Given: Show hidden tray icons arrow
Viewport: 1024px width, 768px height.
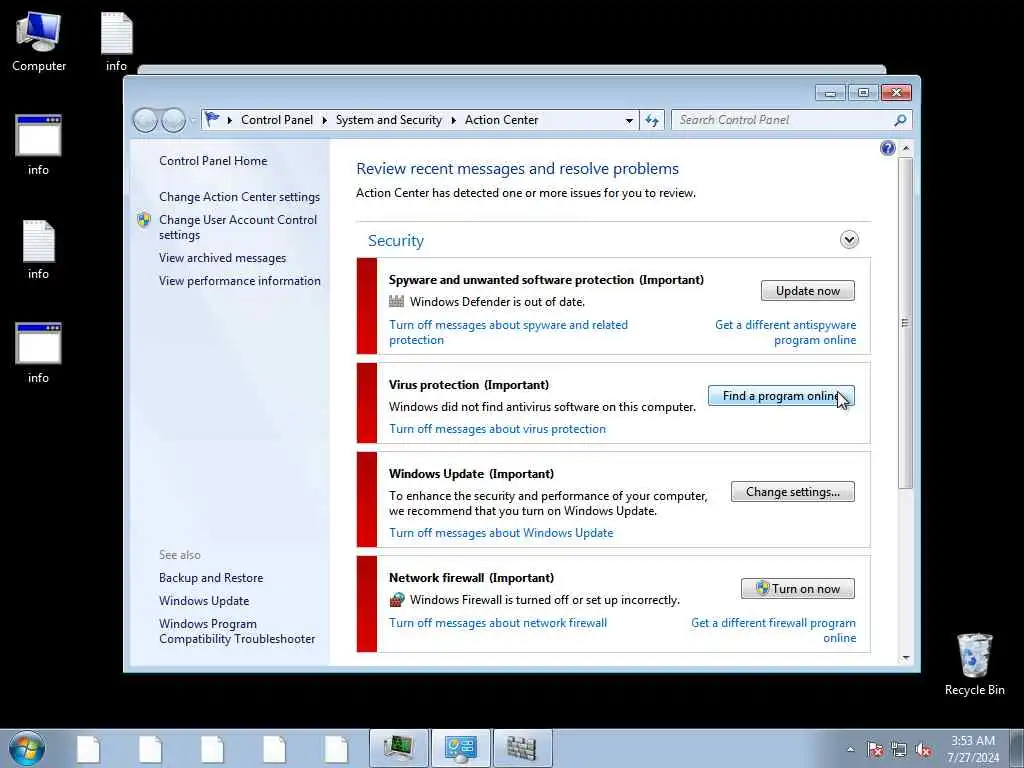Looking at the screenshot, I should [x=850, y=749].
